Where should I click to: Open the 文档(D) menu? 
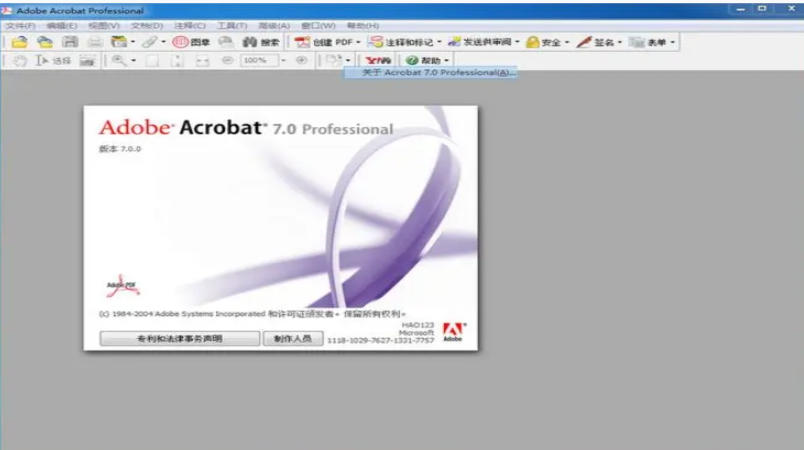147,26
